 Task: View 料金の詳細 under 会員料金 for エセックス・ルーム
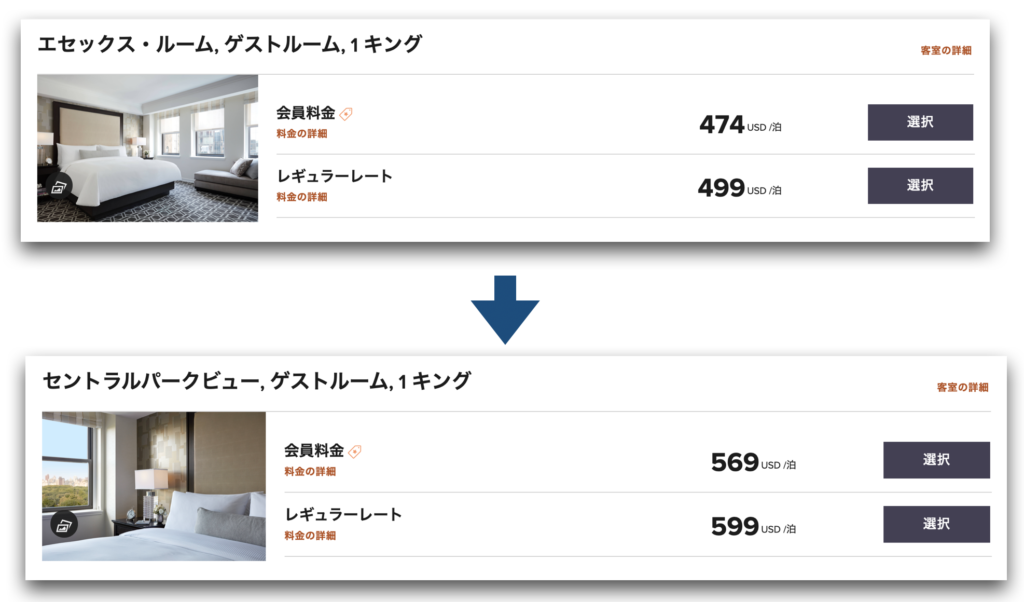(x=302, y=134)
